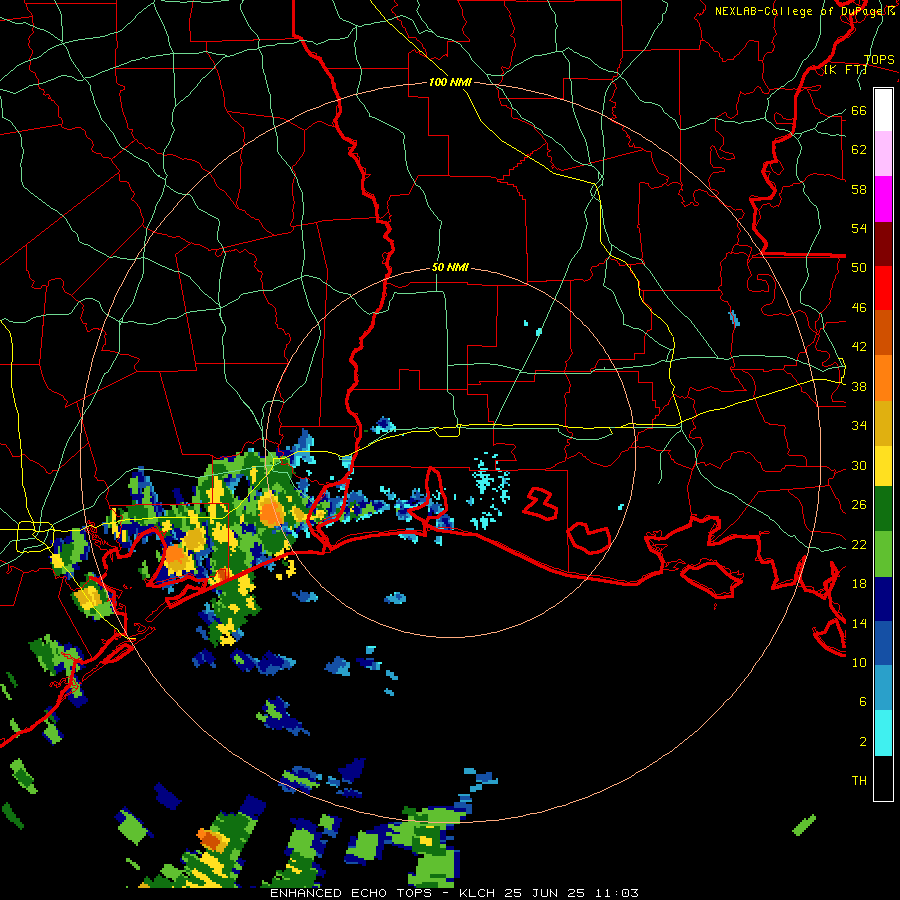
Task: Click the KLCH station identifier
Action: [x=477, y=893]
